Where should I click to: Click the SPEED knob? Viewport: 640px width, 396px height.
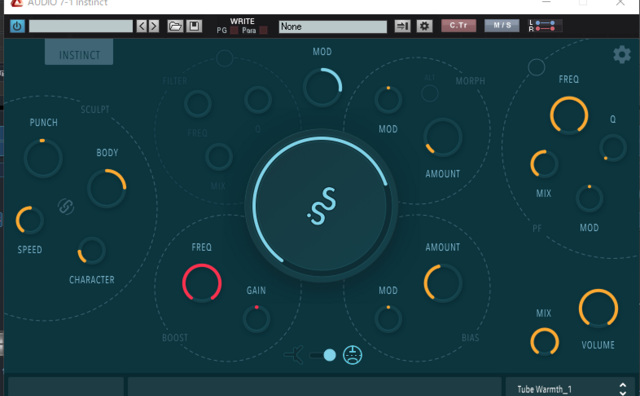(x=29, y=220)
